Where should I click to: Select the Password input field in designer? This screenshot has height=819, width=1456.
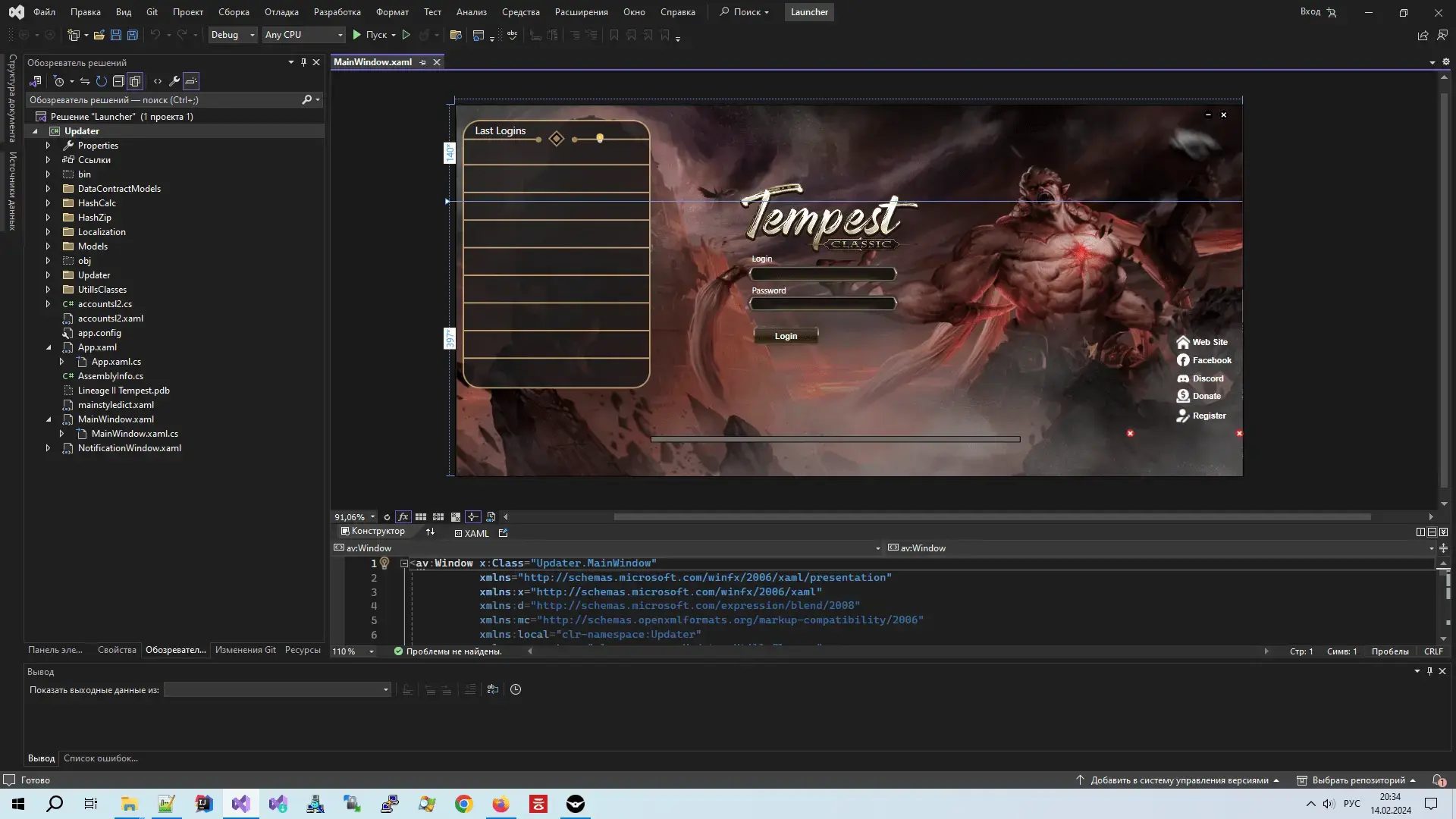click(823, 303)
